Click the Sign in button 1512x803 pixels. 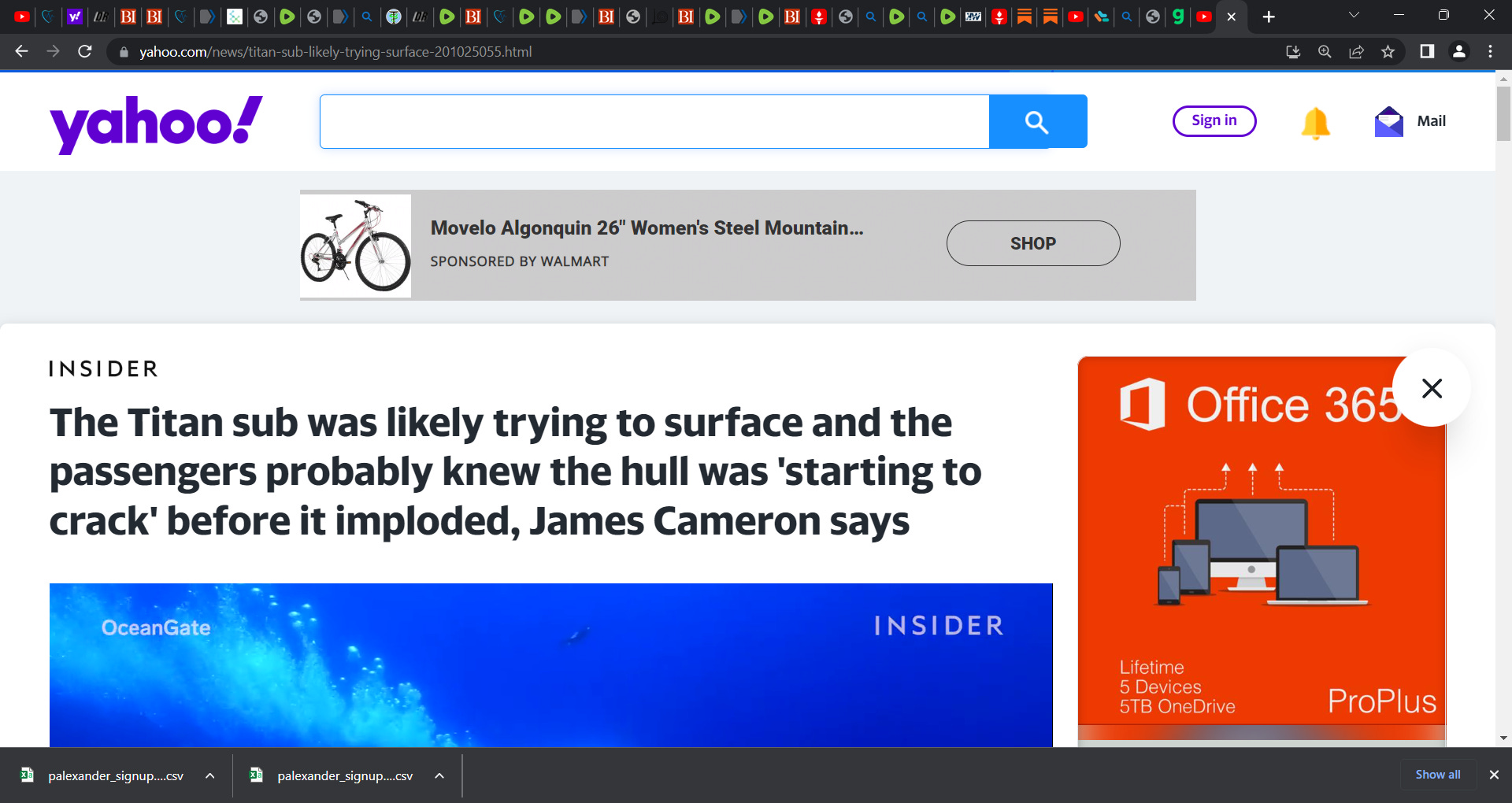(1214, 120)
